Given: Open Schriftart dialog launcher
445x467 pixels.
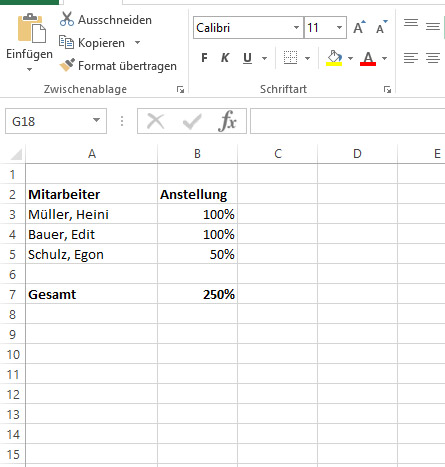Looking at the screenshot, I should pyautogui.click(x=387, y=89).
